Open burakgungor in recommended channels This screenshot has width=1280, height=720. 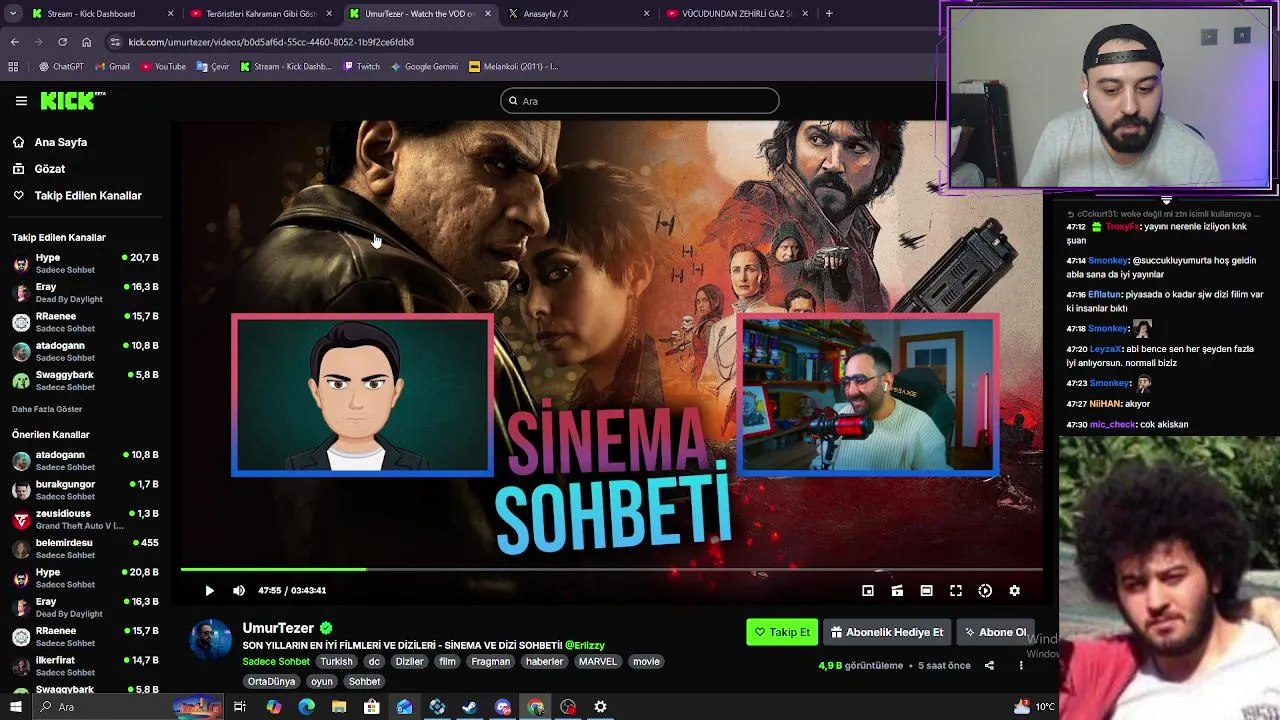[x=85, y=490]
